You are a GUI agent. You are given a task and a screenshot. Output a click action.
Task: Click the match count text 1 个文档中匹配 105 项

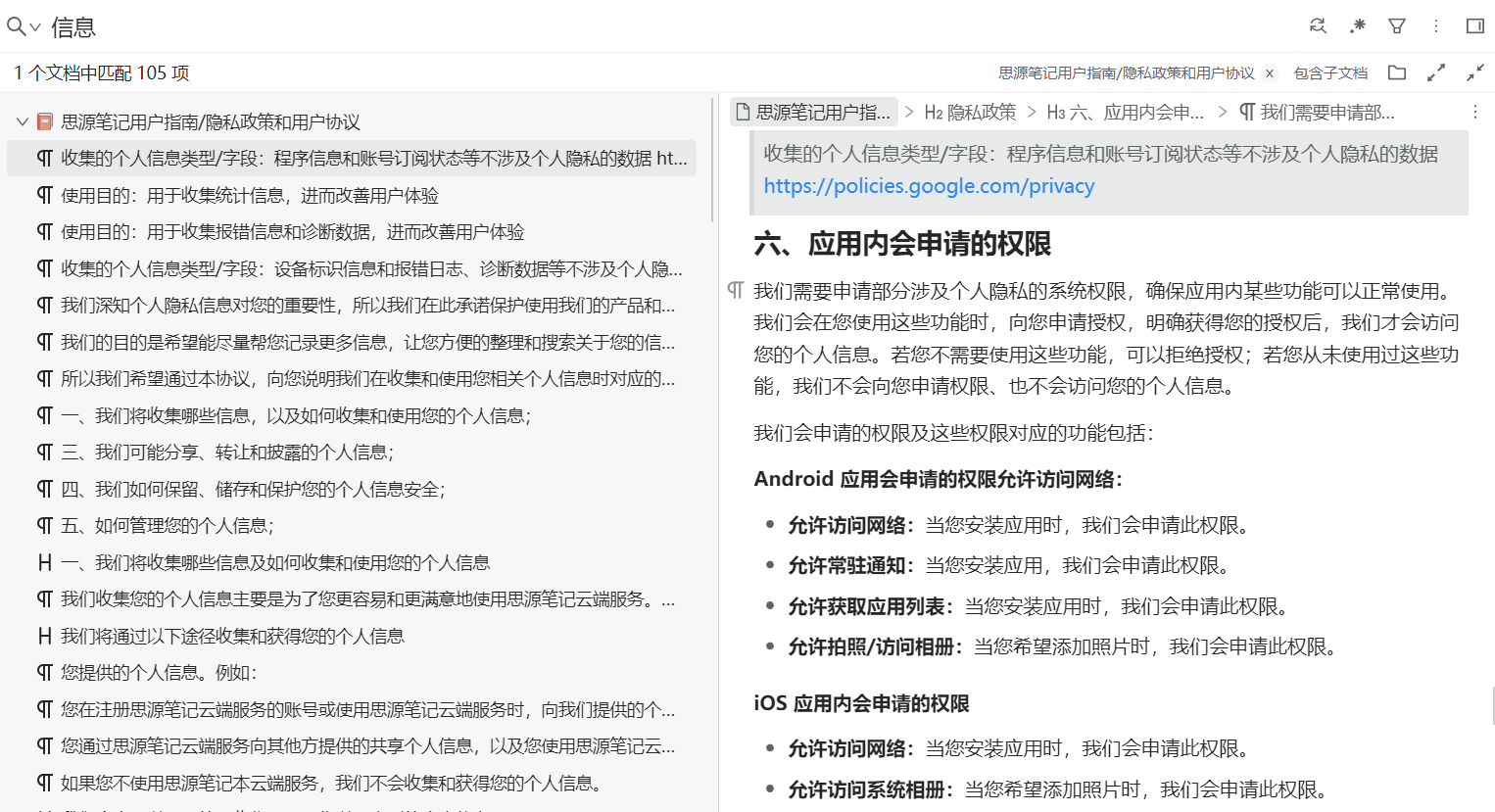(102, 73)
